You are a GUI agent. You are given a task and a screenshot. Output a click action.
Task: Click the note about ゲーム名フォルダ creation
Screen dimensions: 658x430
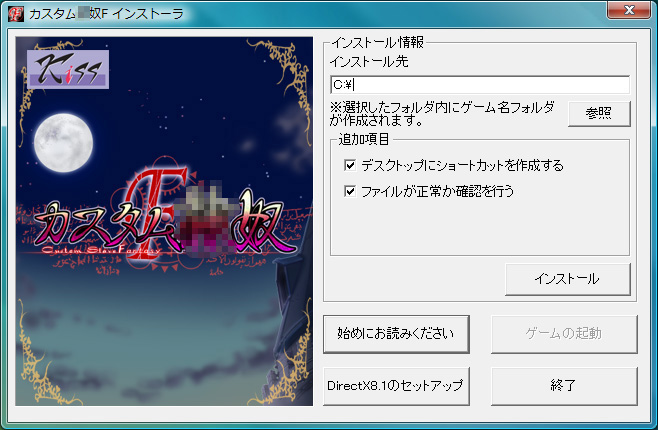(442, 114)
